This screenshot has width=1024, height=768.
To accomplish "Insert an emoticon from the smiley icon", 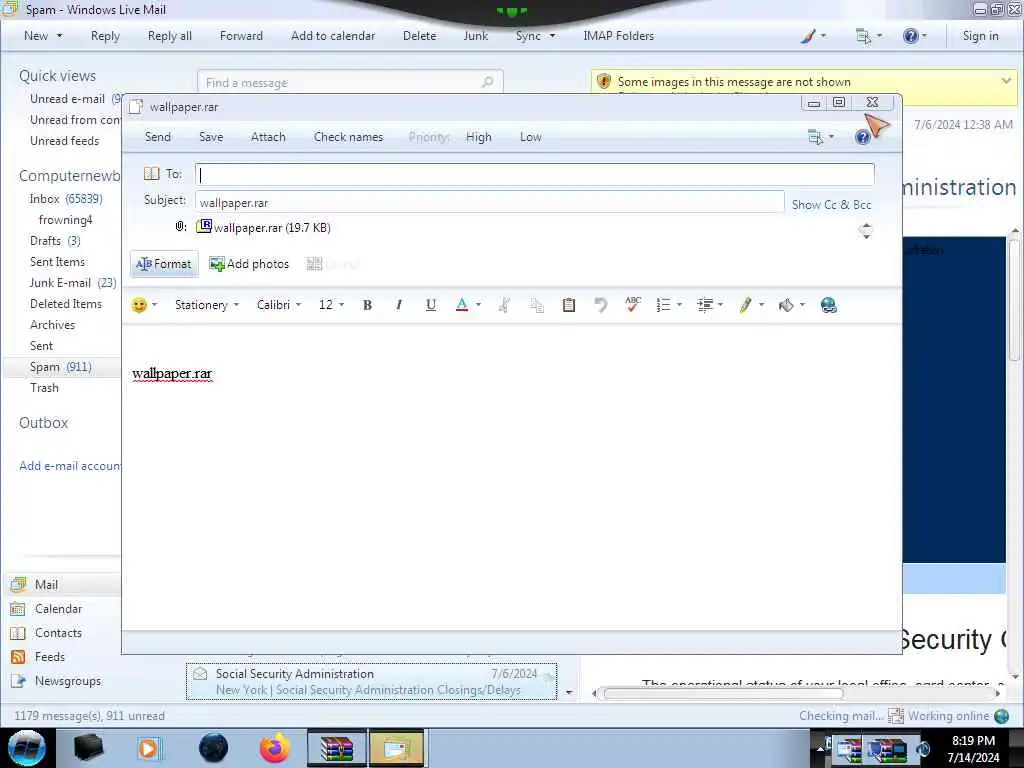I will [139, 305].
